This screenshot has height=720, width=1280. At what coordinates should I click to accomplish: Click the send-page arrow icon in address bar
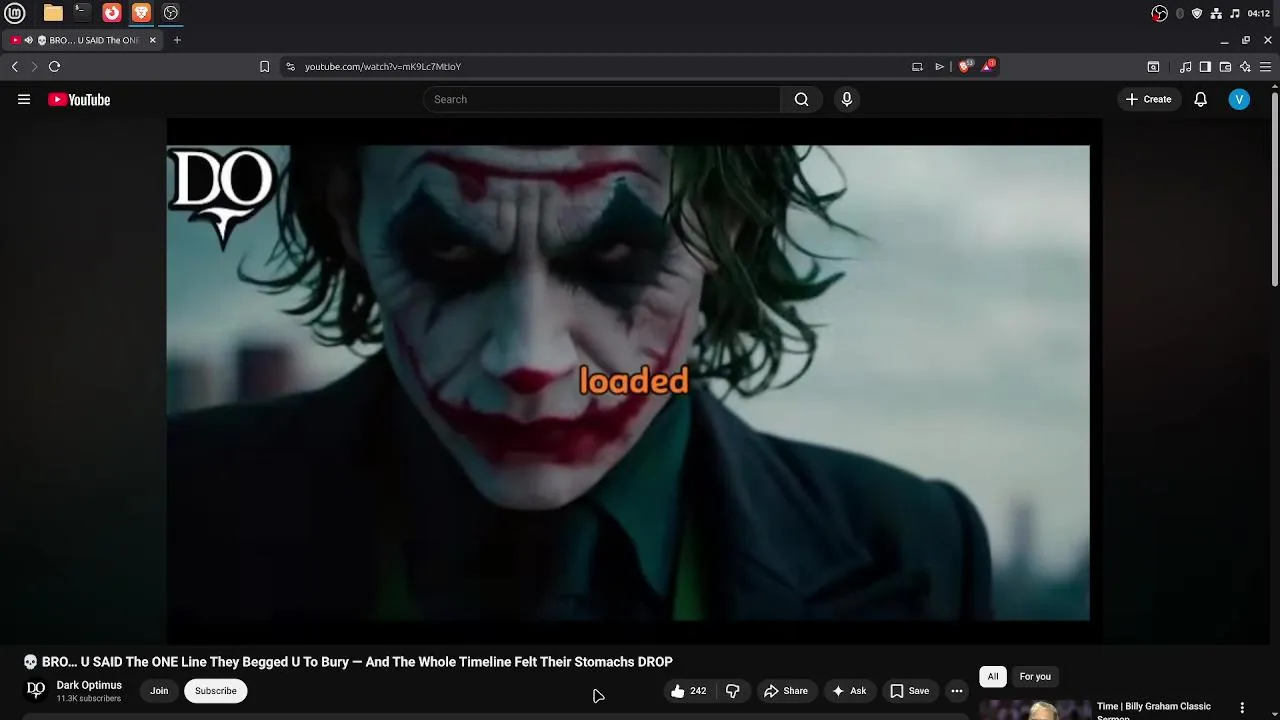click(x=939, y=66)
